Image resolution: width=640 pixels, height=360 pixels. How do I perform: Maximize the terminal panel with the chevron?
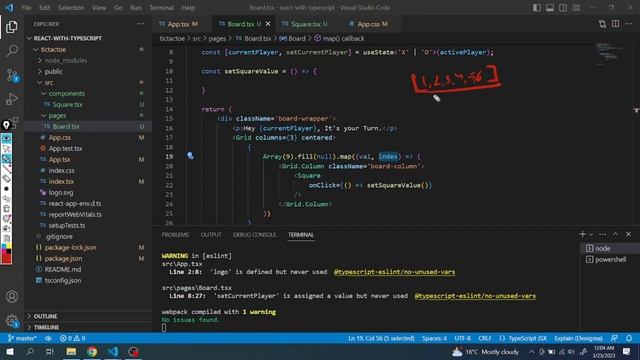pyautogui.click(x=616, y=234)
